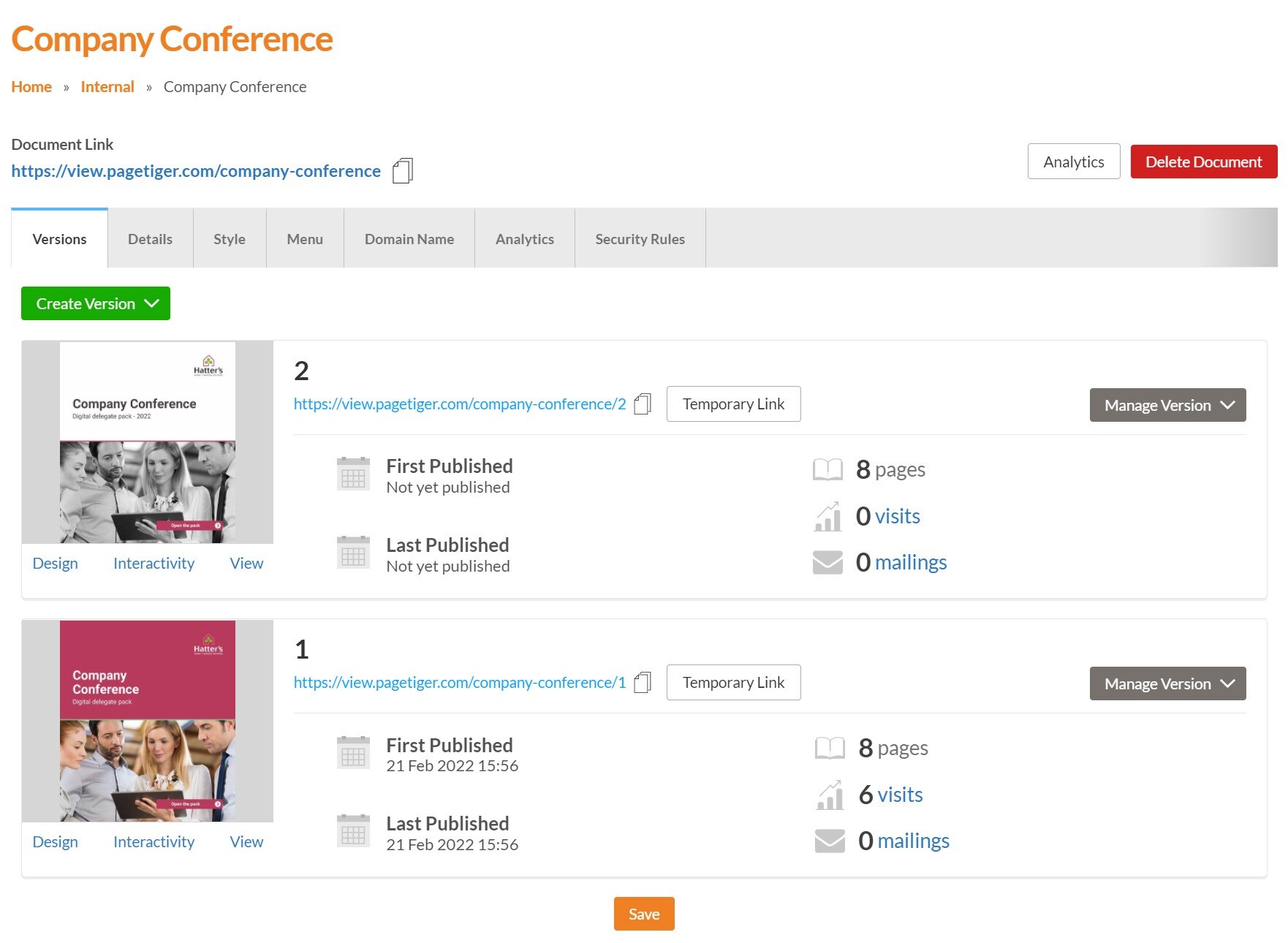Generate Temporary Link for version 1
The image size is (1288, 943).
pyautogui.click(x=733, y=683)
